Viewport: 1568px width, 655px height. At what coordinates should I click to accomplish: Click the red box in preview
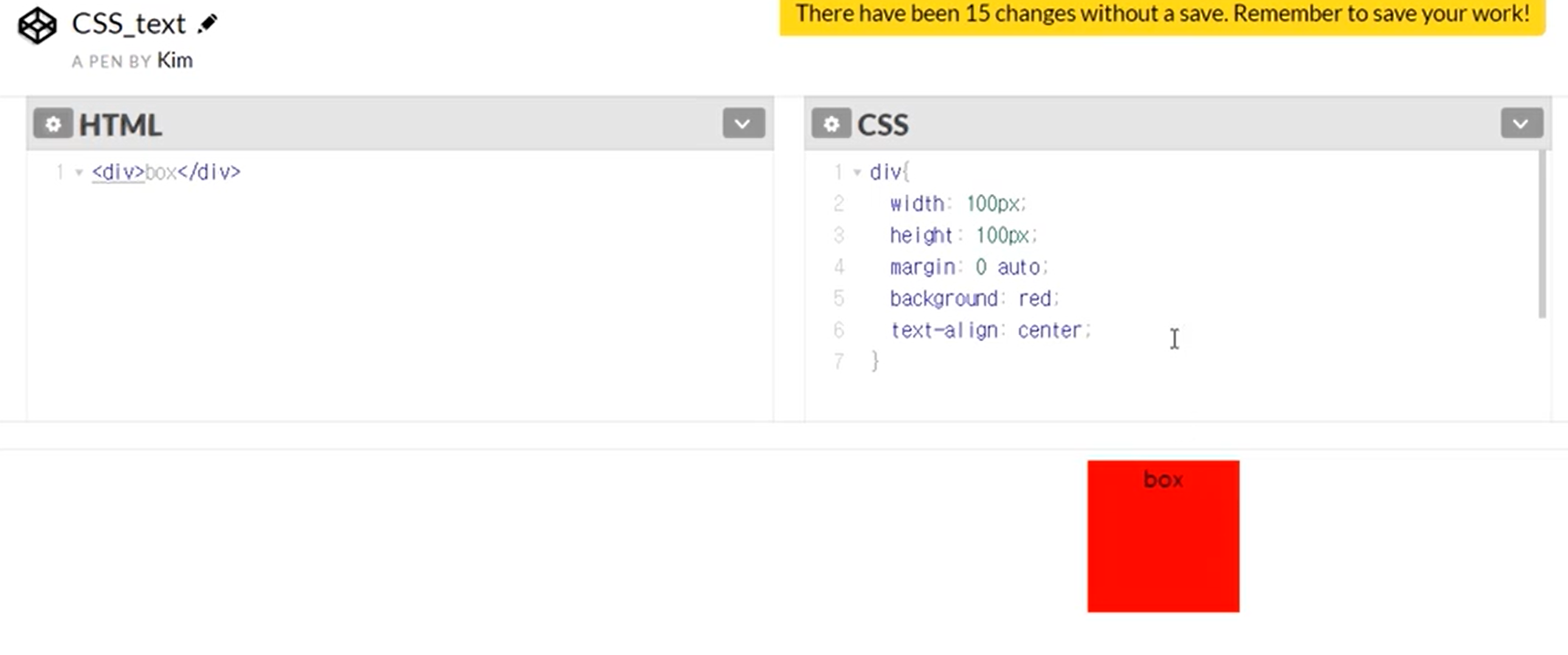point(1163,536)
